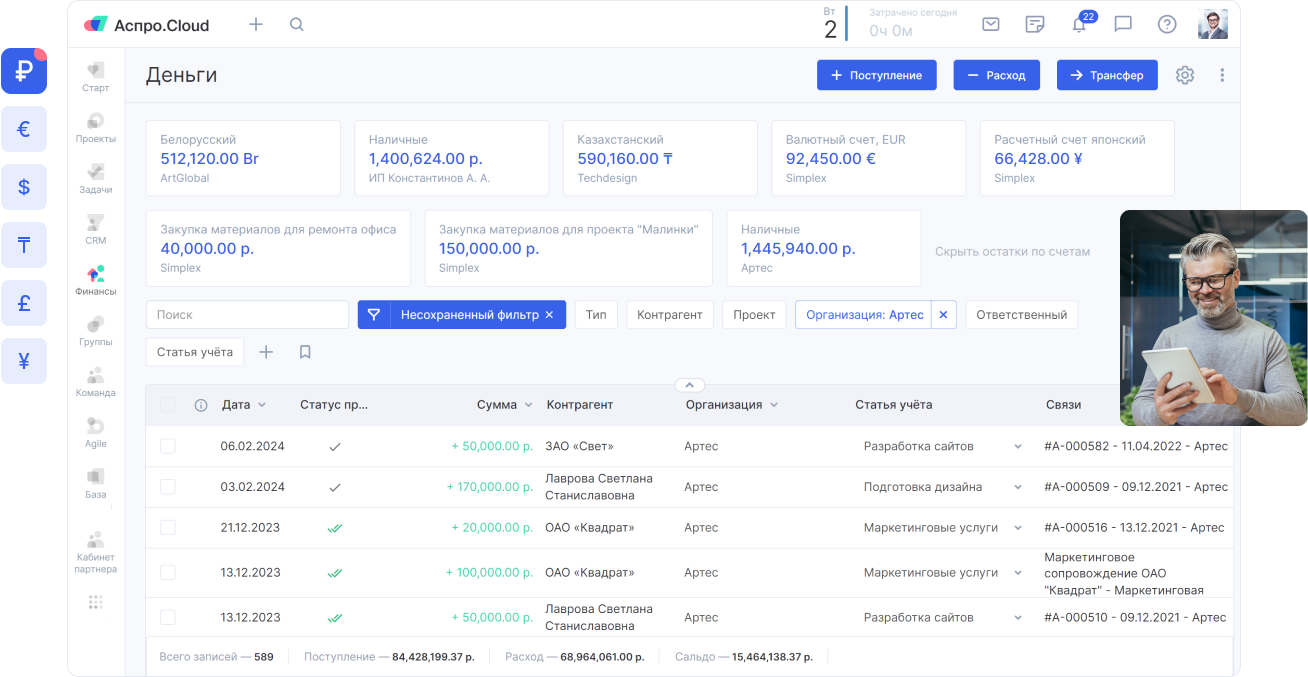Screen dimensions: 1308x677
Task: Click Скрыть остатки по счетам link
Action: (x=1012, y=252)
